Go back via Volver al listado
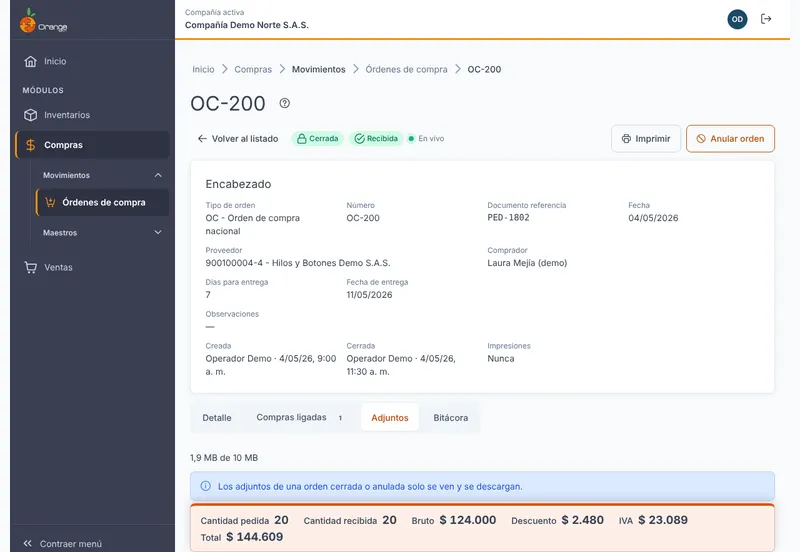 pos(238,139)
